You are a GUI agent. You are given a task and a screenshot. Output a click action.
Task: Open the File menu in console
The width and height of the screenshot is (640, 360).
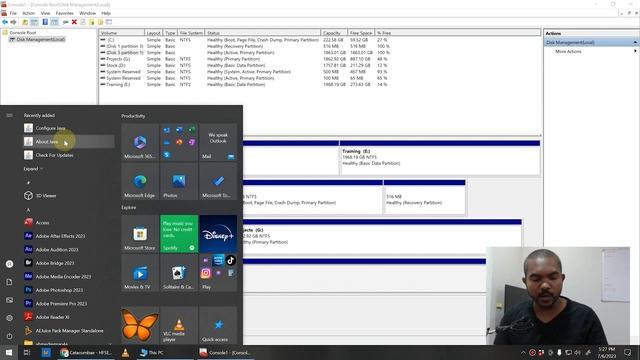tap(13, 13)
